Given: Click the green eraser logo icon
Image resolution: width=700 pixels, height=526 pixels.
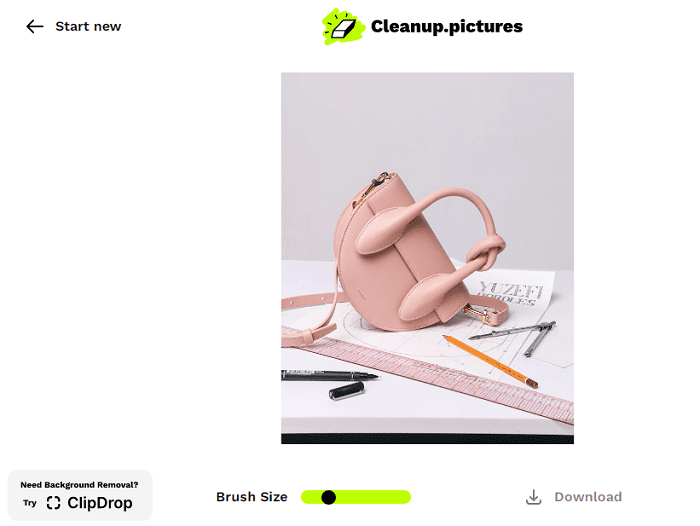Looking at the screenshot, I should (343, 27).
